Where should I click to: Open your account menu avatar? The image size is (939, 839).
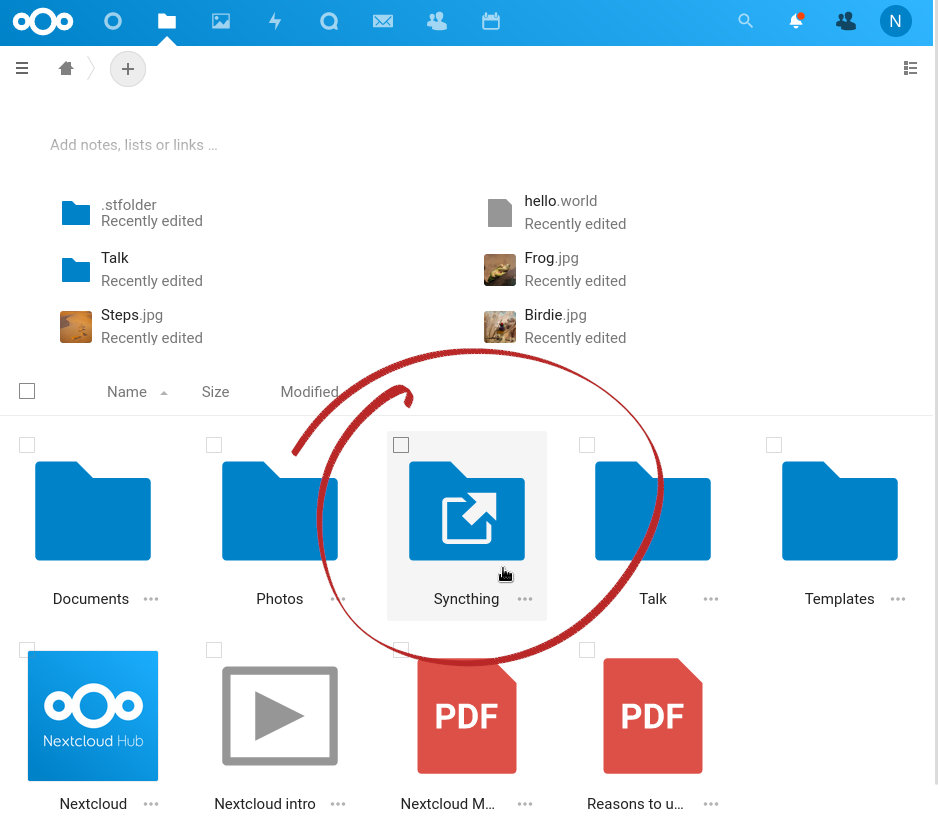(x=895, y=21)
